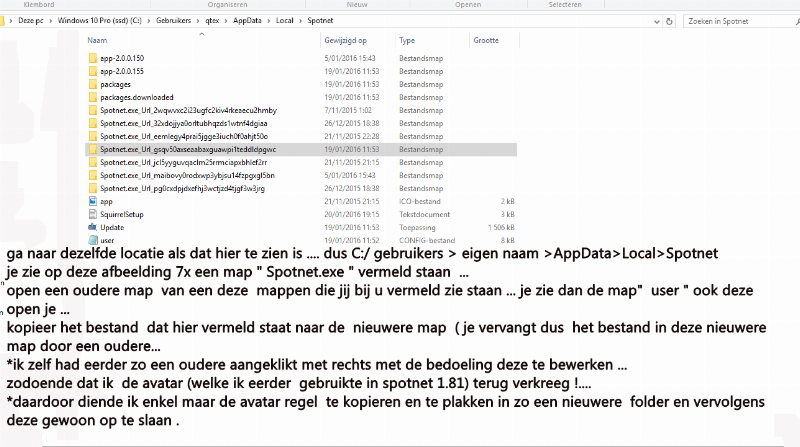Click the Update application icon
The height and width of the screenshot is (447, 800).
[93, 228]
